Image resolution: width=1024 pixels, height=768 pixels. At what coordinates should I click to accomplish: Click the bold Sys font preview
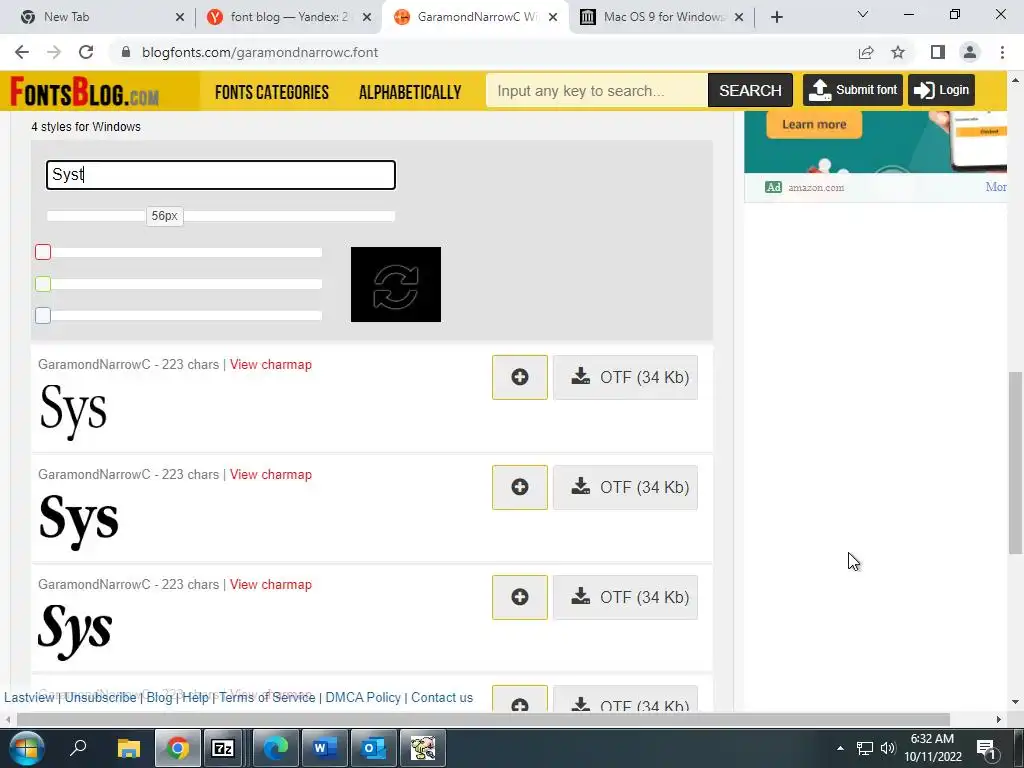pyautogui.click(x=79, y=521)
